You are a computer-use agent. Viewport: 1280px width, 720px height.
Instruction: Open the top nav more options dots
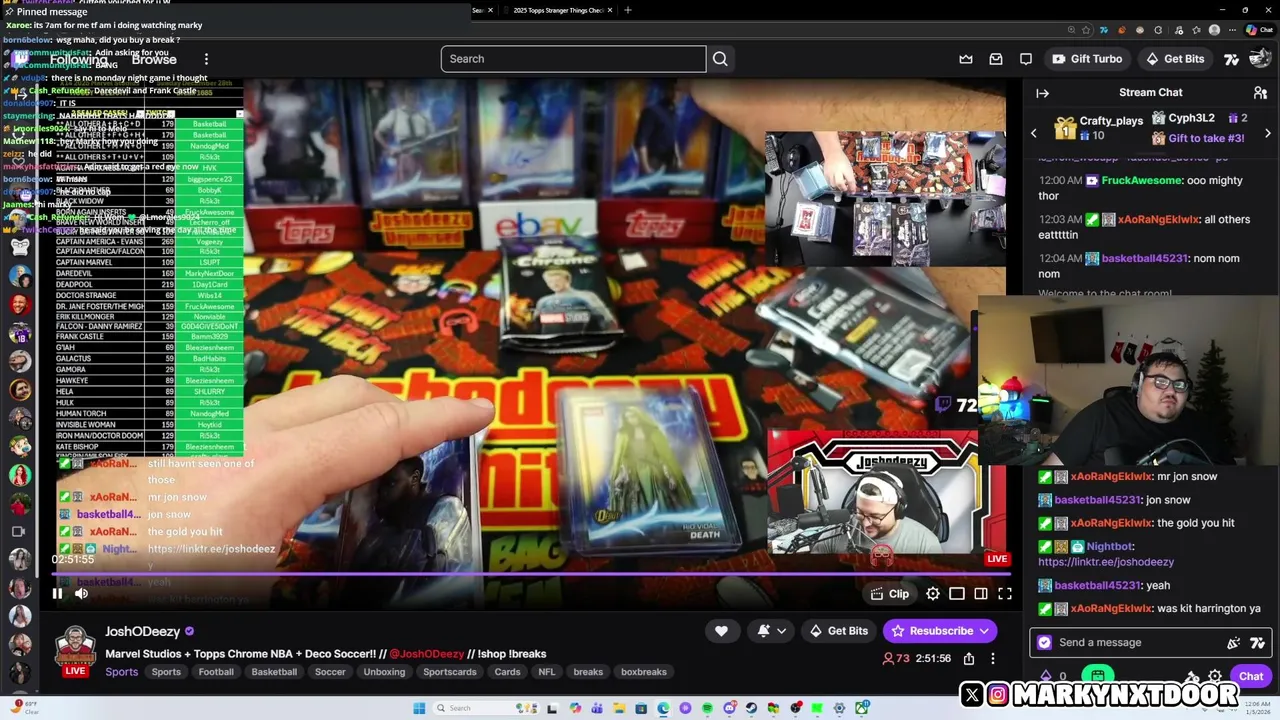206,59
